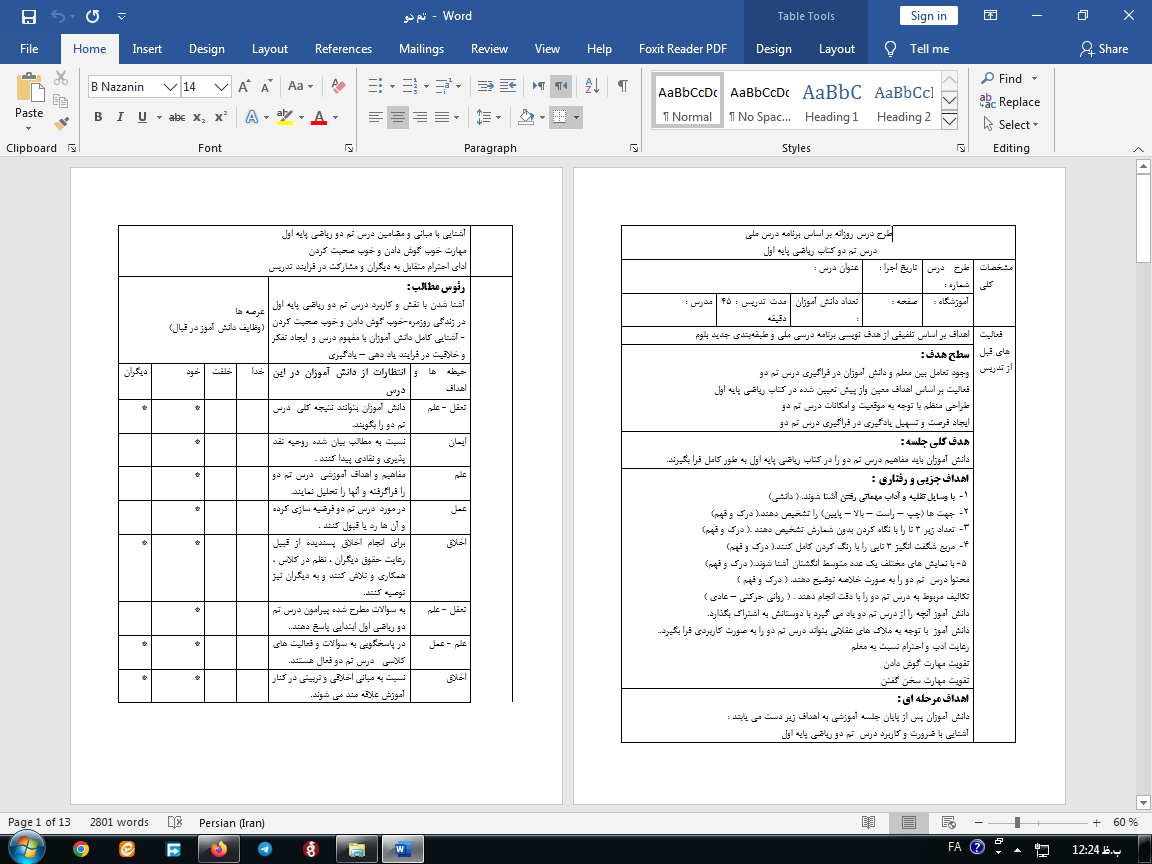Toggle Show/Hide paragraph marks
Viewport: 1152px width, 864px height.
point(623,87)
